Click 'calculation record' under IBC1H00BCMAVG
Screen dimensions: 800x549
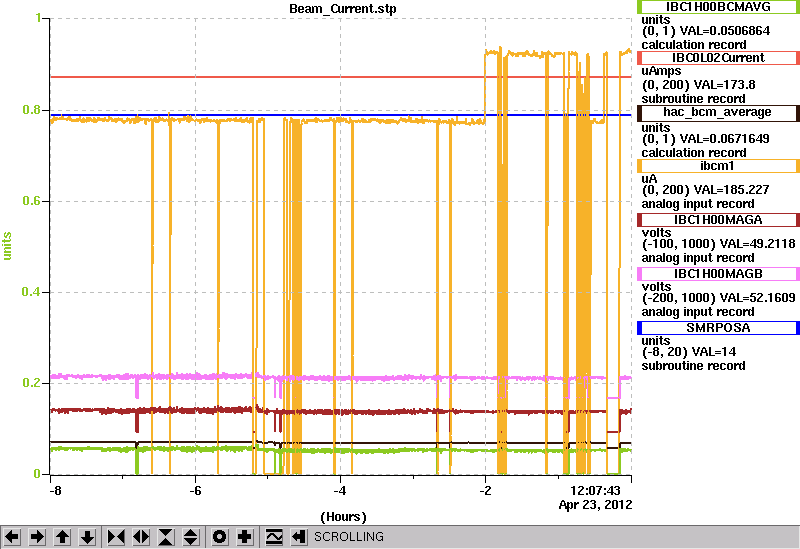point(694,45)
